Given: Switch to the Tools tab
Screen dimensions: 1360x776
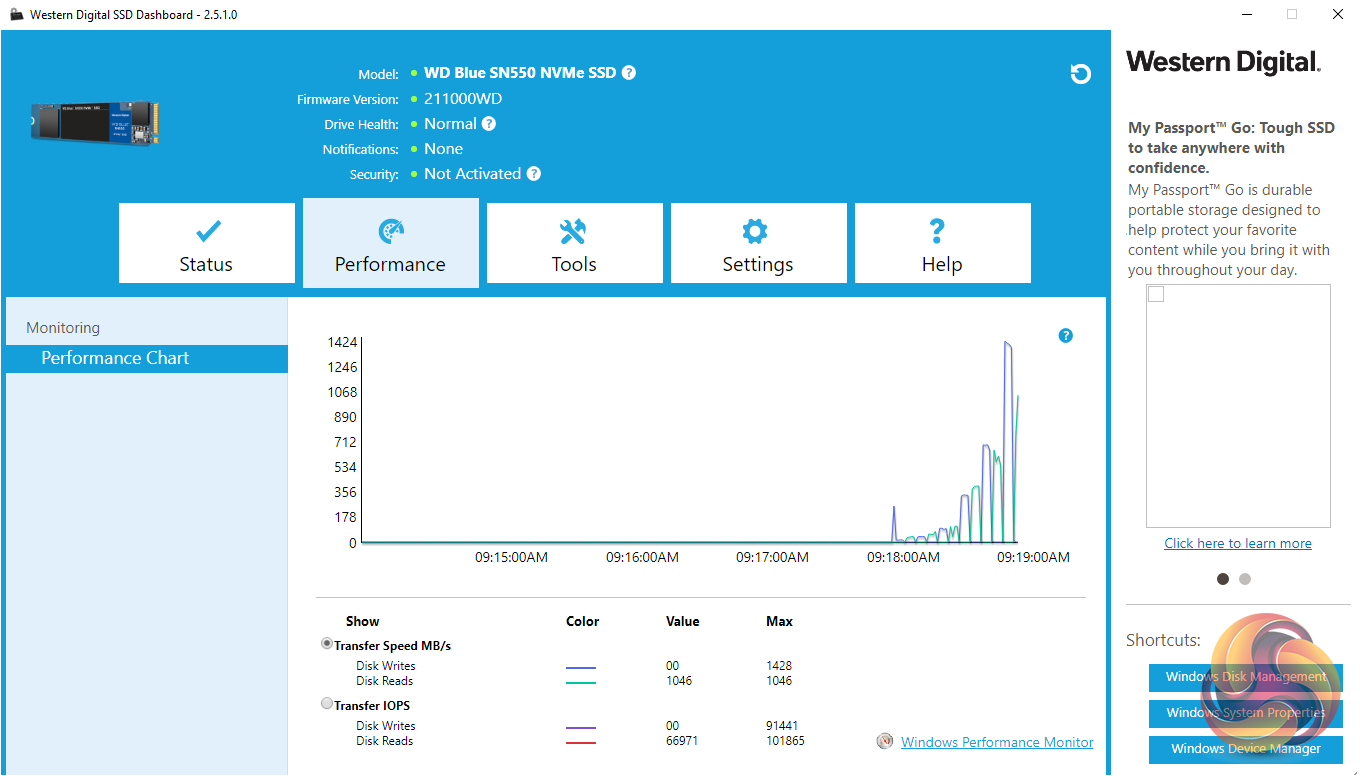Looking at the screenshot, I should tap(574, 244).
